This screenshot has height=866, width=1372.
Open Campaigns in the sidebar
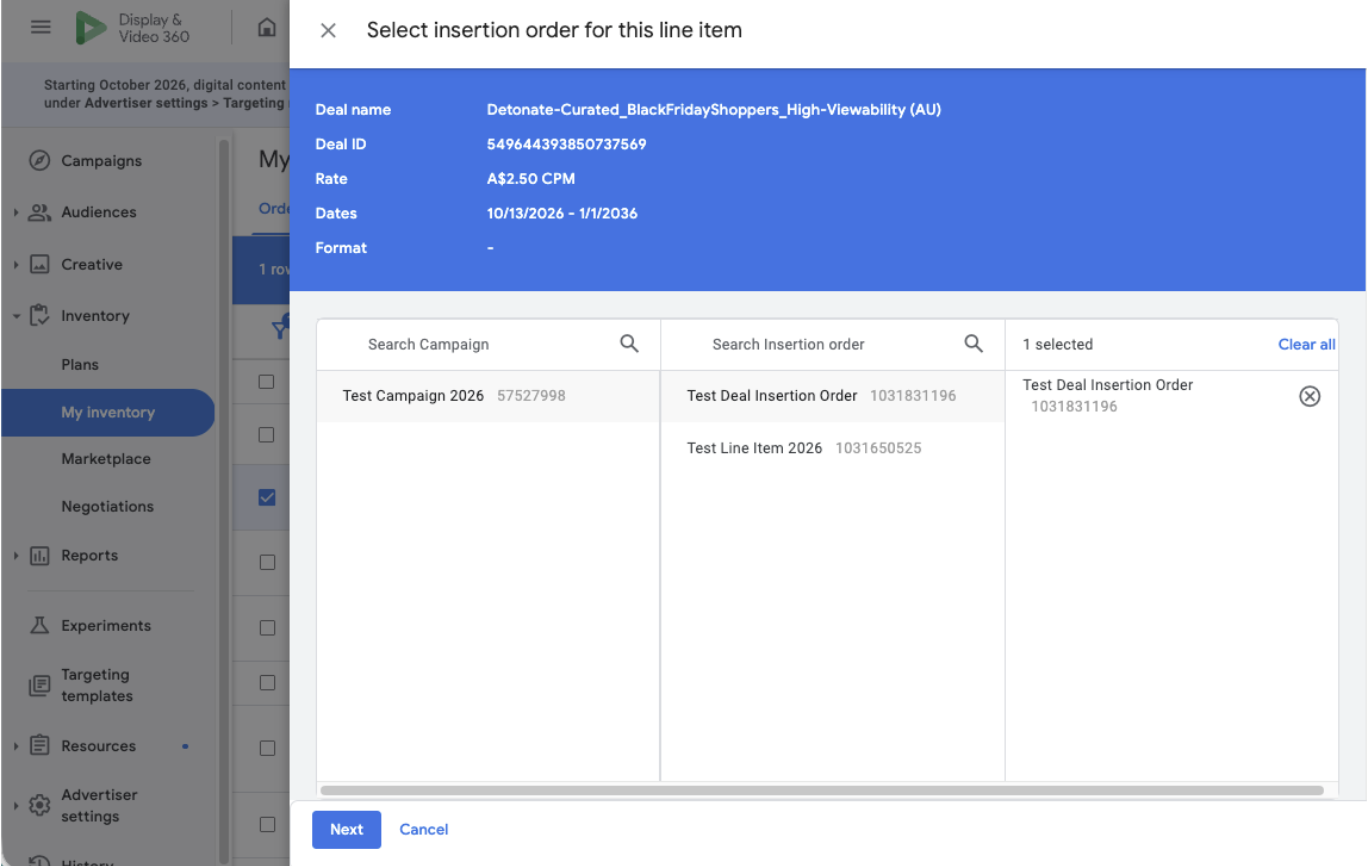click(101, 161)
